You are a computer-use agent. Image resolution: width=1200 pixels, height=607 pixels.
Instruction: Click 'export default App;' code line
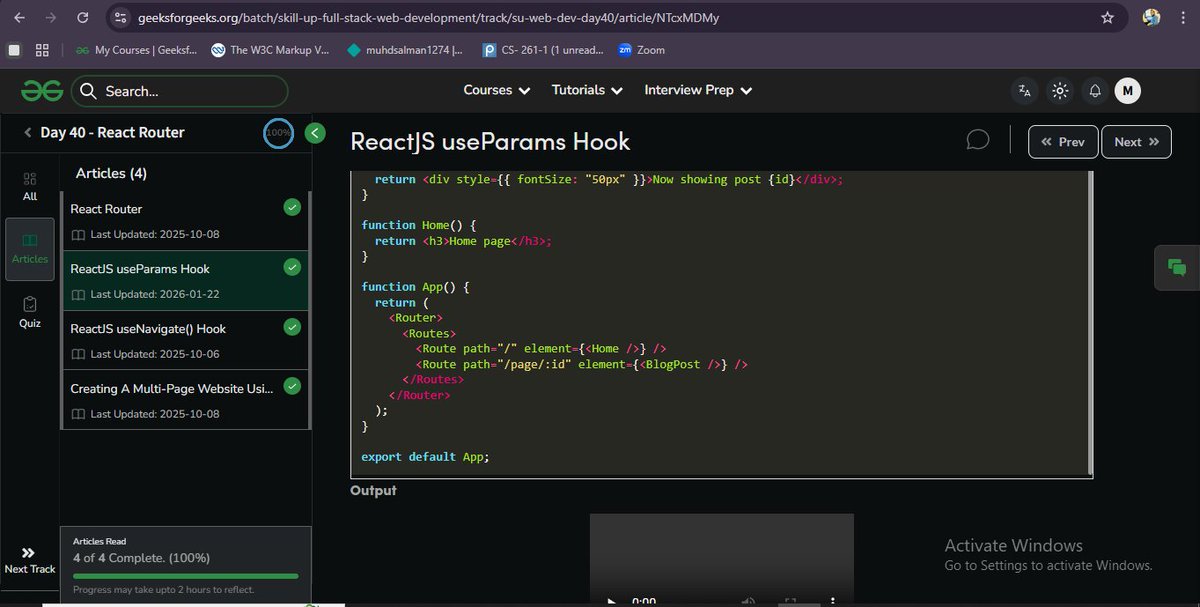pyautogui.click(x=425, y=456)
